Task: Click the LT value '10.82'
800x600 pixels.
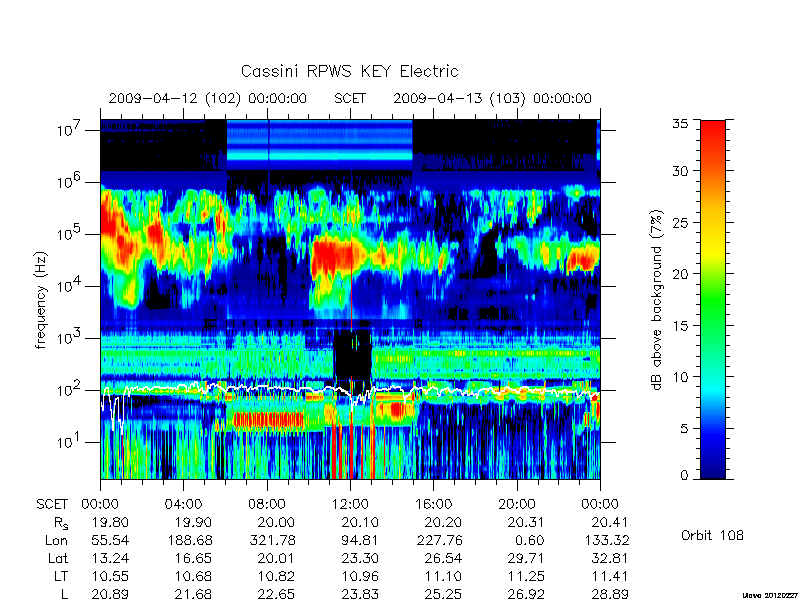Action: [276, 576]
